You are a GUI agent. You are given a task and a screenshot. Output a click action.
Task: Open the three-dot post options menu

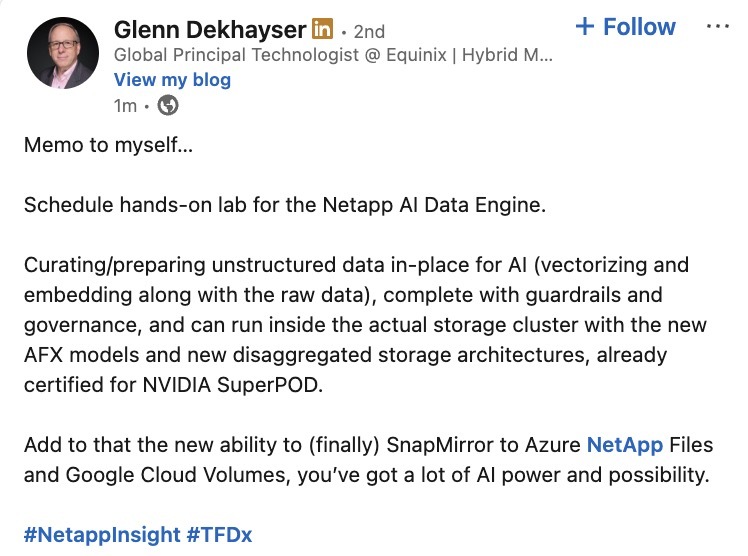717,27
